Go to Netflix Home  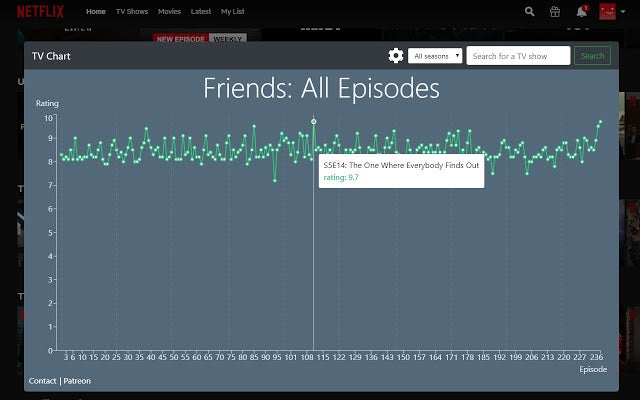pos(96,11)
